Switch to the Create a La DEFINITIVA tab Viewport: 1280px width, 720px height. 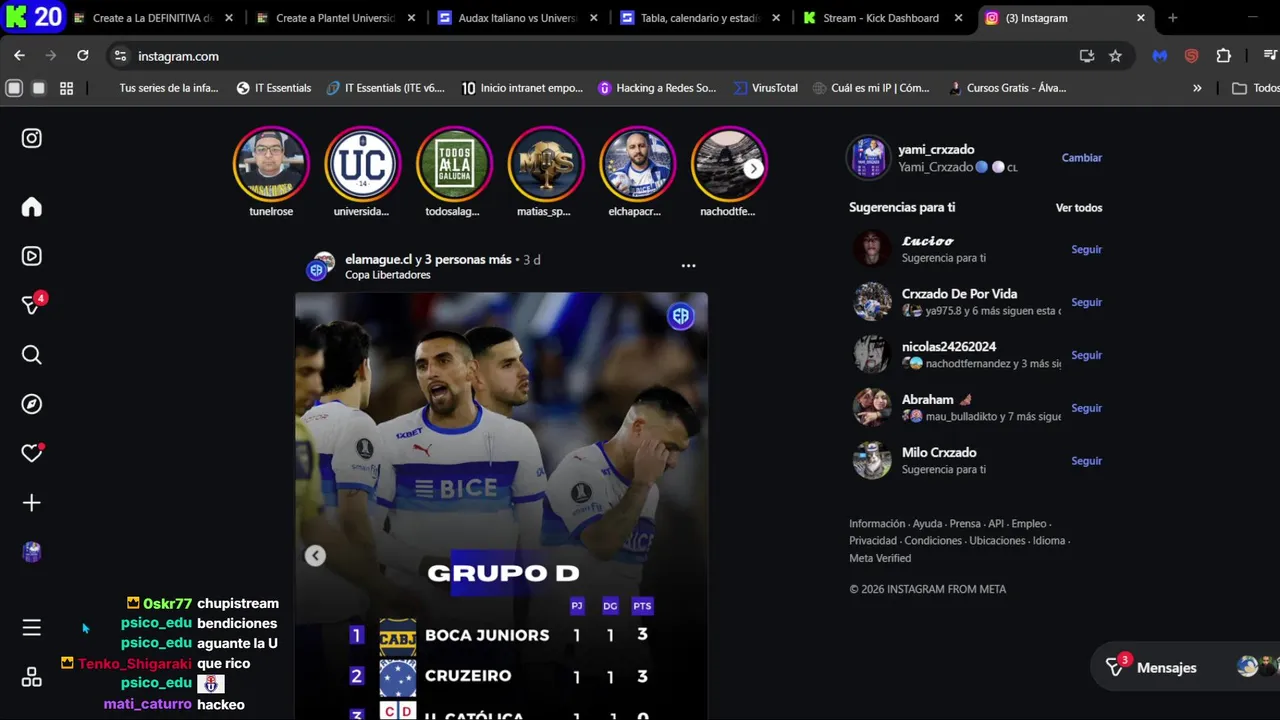point(153,18)
